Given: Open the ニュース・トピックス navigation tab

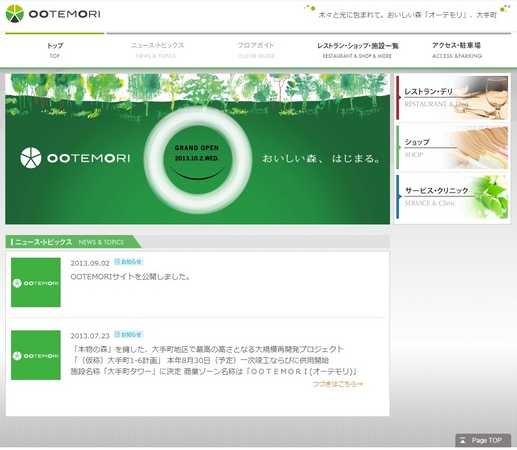Looking at the screenshot, I should click(x=157, y=50).
